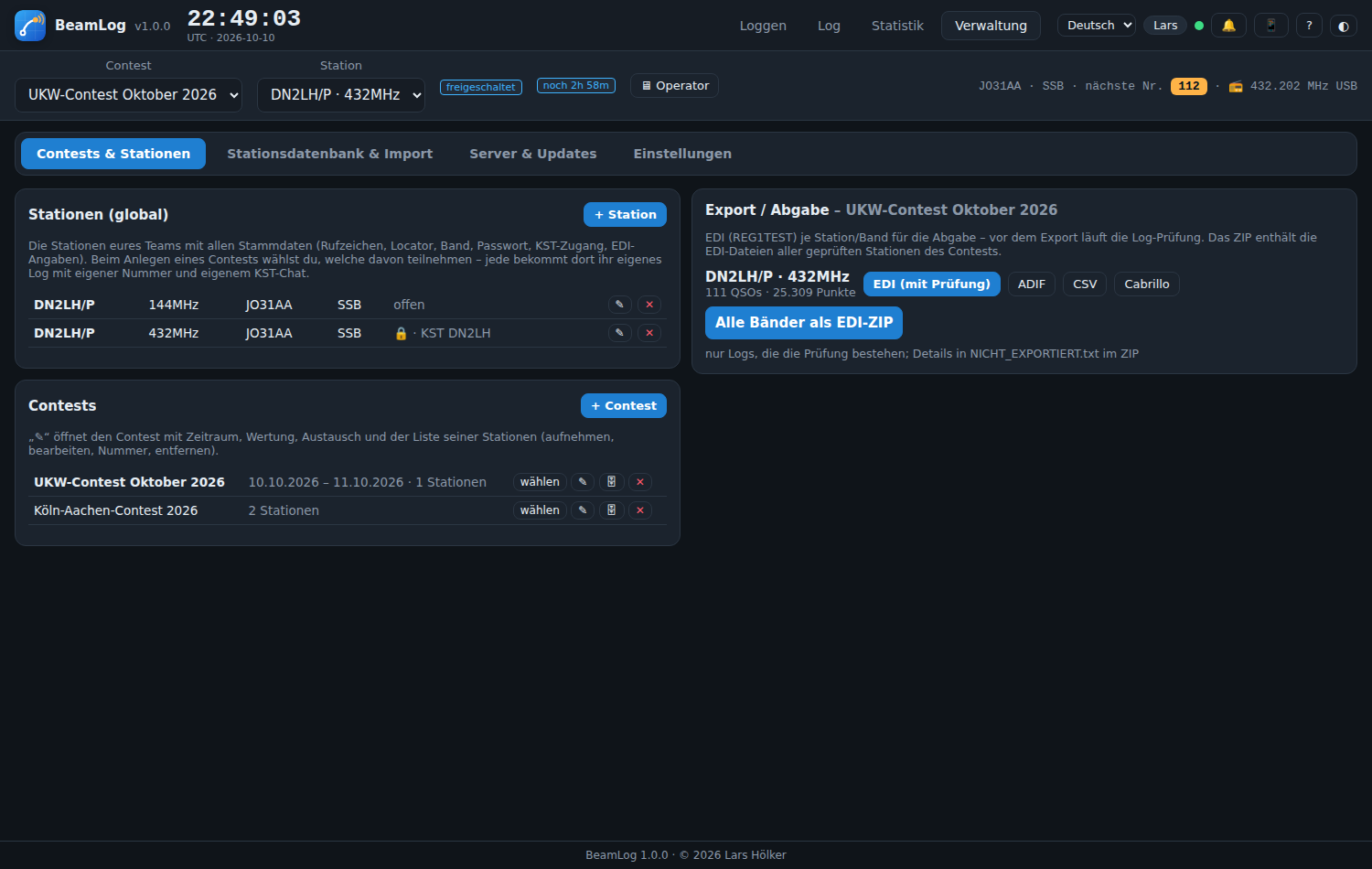Edit the UKW-Contest Oktober 2026 entry

coord(583,482)
